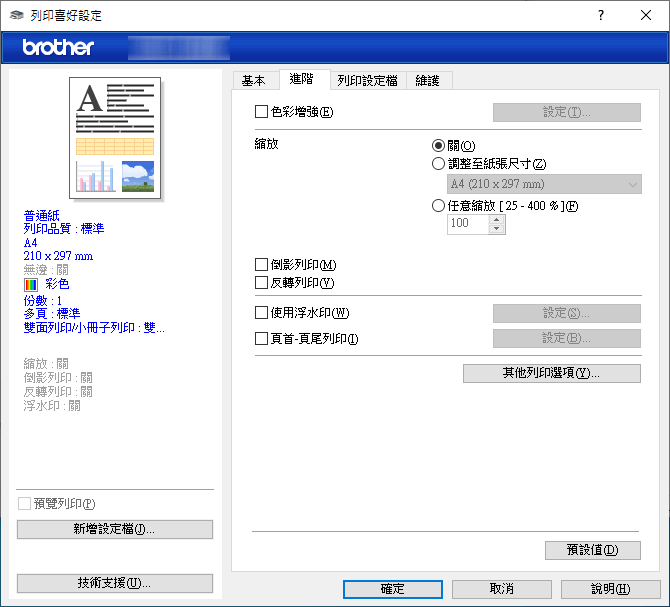Open the 列印設定檔 tab
The height and width of the screenshot is (607, 670).
(367, 81)
